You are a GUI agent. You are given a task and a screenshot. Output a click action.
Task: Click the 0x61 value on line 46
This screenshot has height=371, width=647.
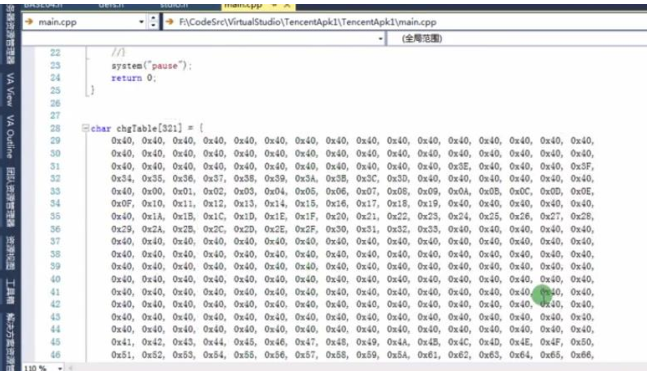[x=429, y=354]
